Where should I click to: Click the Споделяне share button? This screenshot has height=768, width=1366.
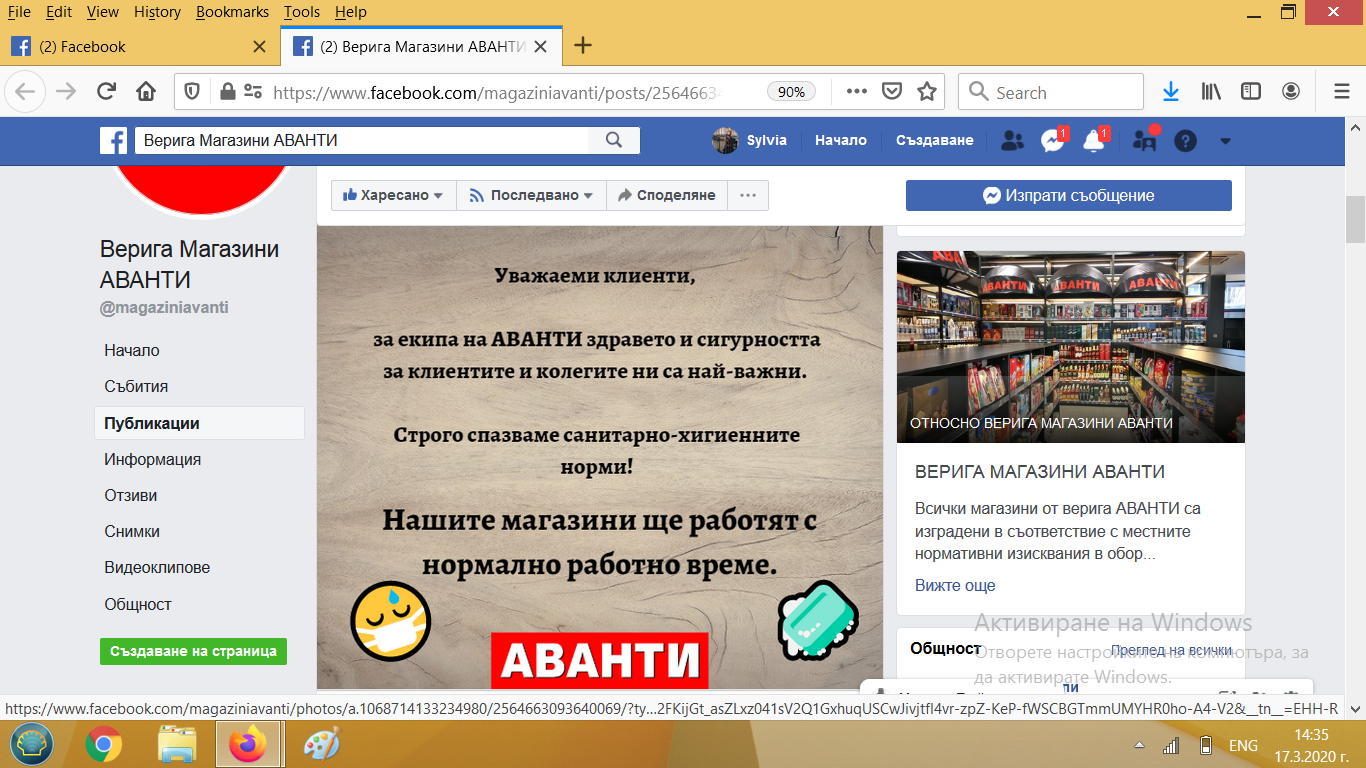(666, 196)
